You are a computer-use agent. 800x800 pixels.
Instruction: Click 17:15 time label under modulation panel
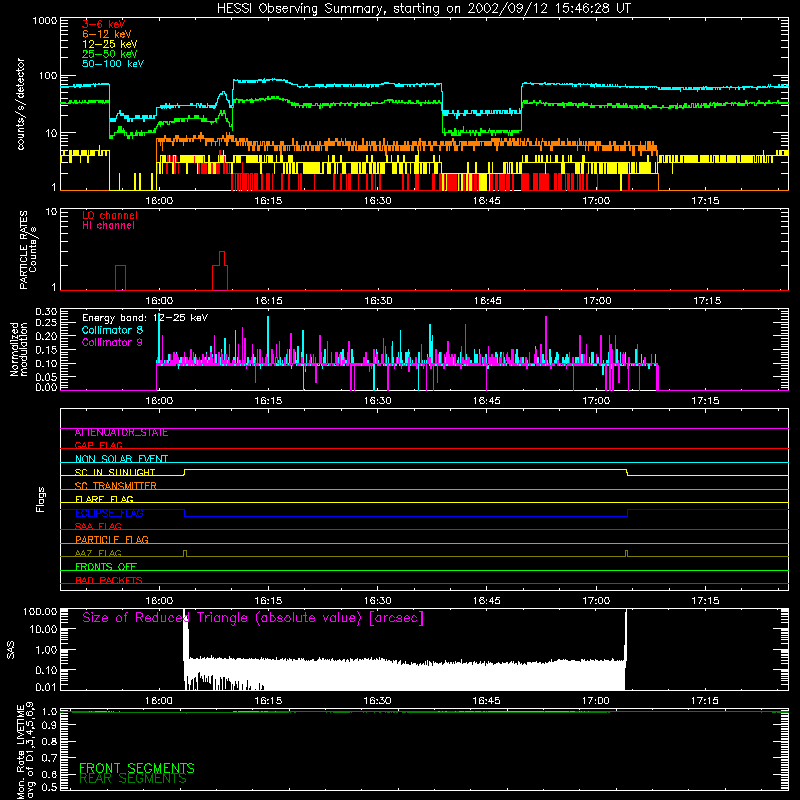(x=706, y=401)
